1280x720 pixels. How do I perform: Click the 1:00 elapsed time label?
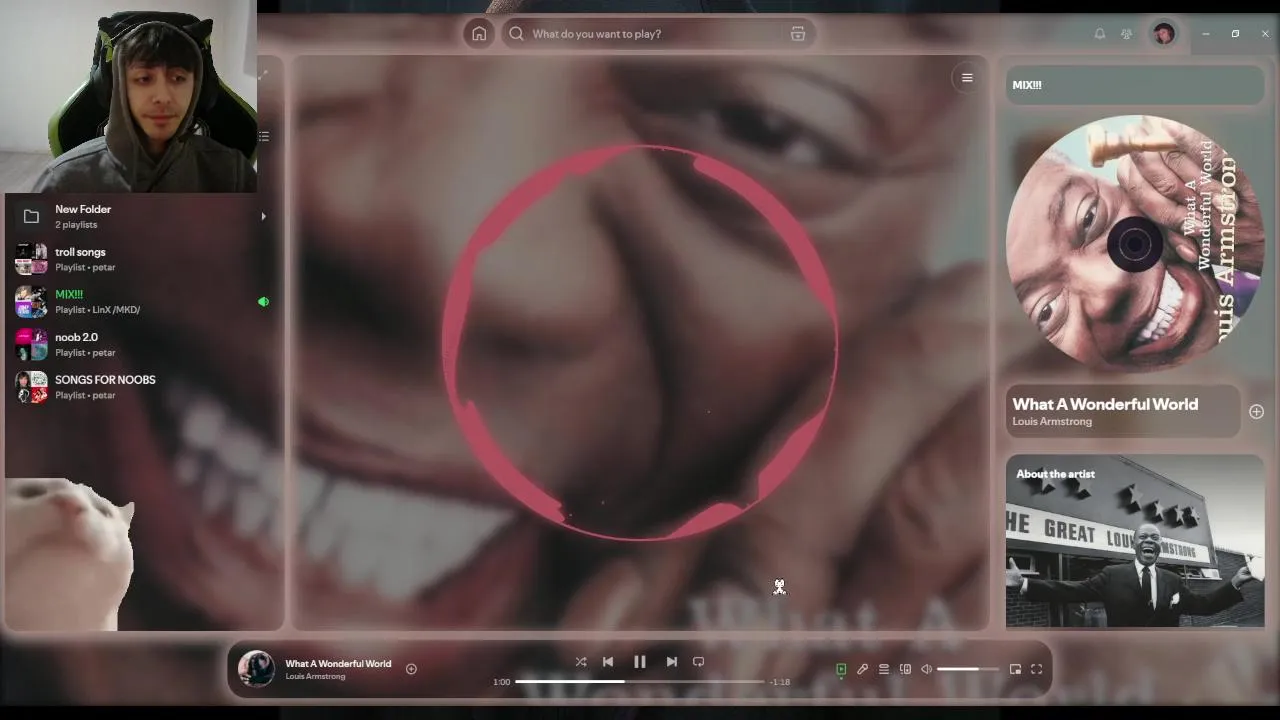[x=502, y=682]
